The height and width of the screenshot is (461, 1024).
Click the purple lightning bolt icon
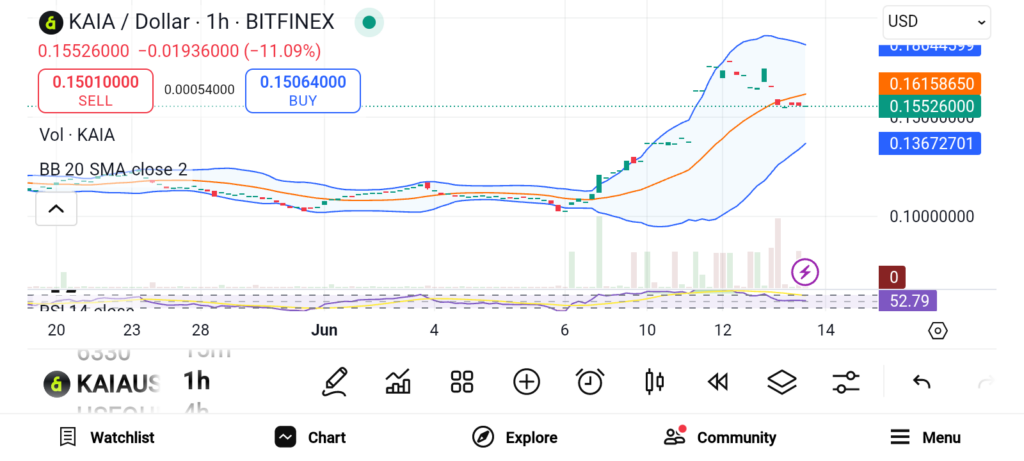805,271
